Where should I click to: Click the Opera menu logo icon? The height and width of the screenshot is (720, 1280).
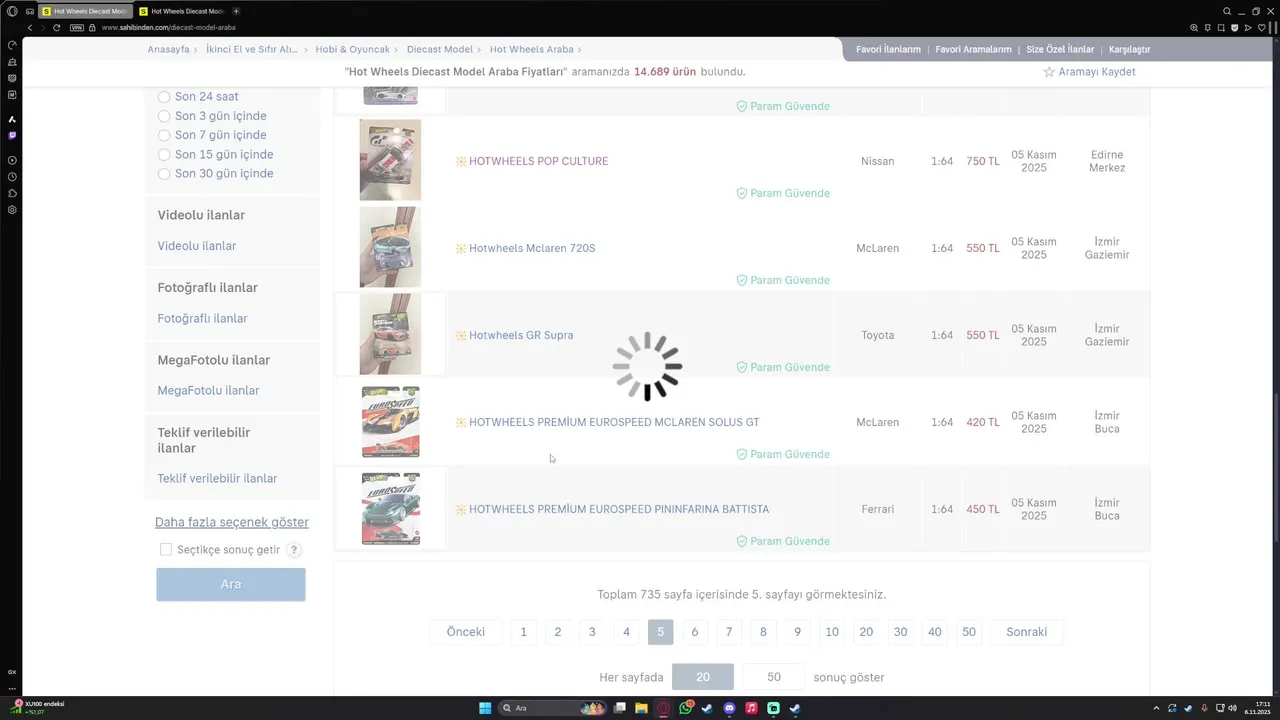(x=12, y=11)
